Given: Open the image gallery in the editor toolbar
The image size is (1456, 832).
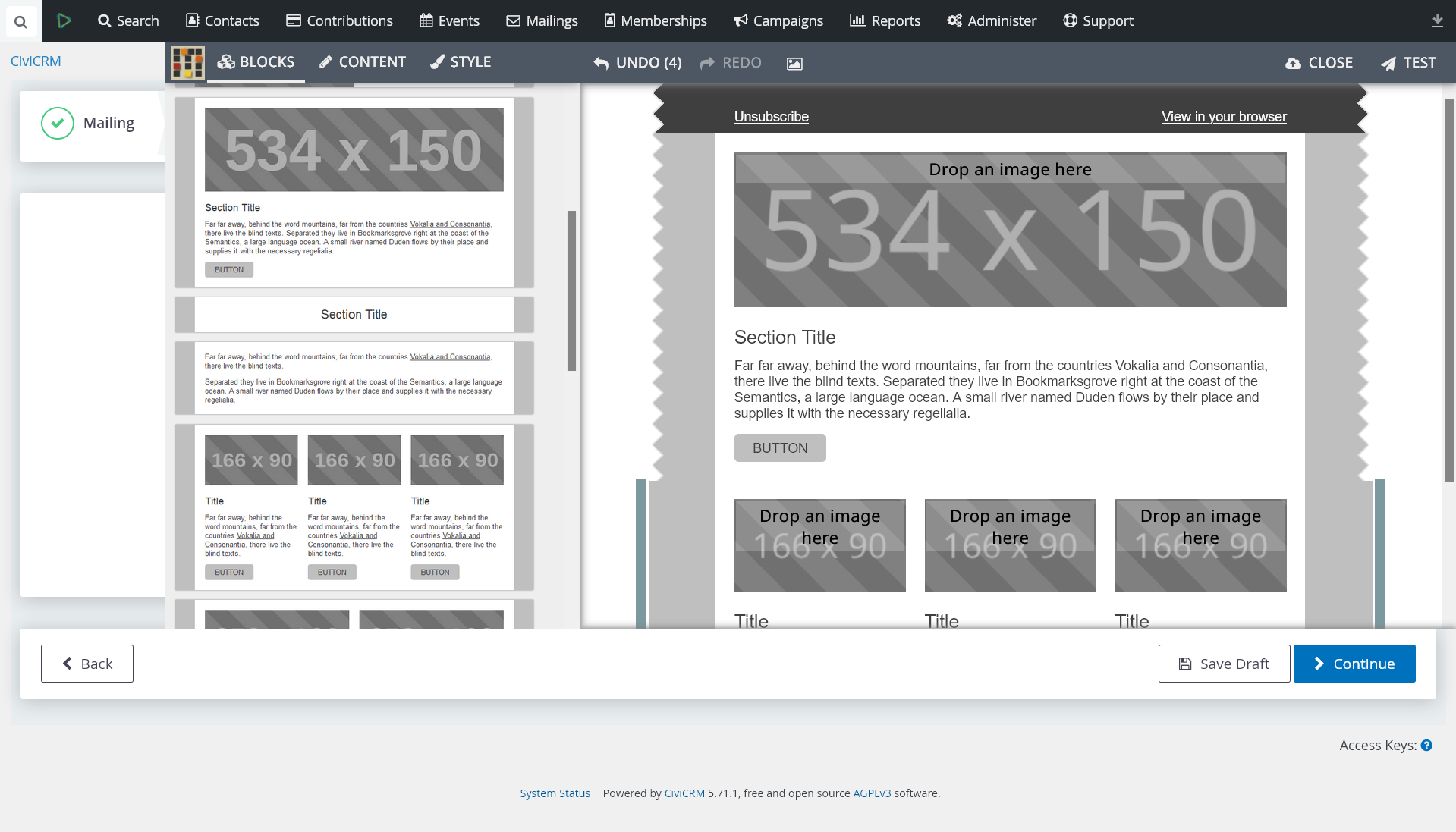Looking at the screenshot, I should coord(794,64).
